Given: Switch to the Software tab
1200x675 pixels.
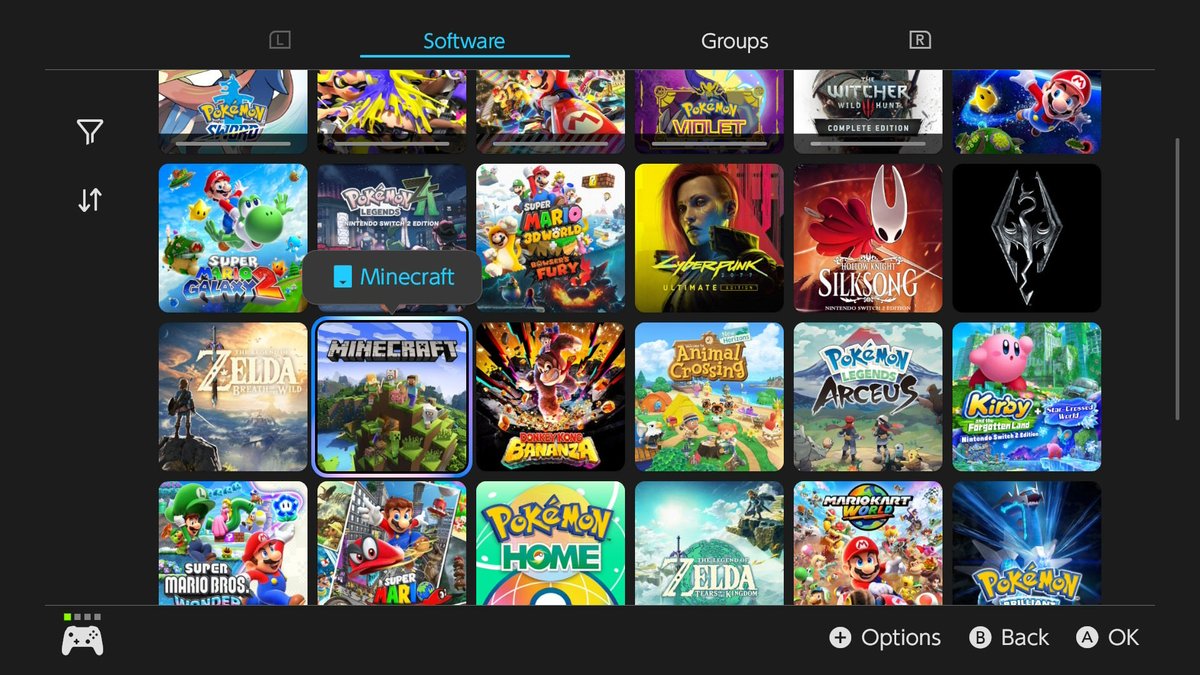Looking at the screenshot, I should click(464, 41).
